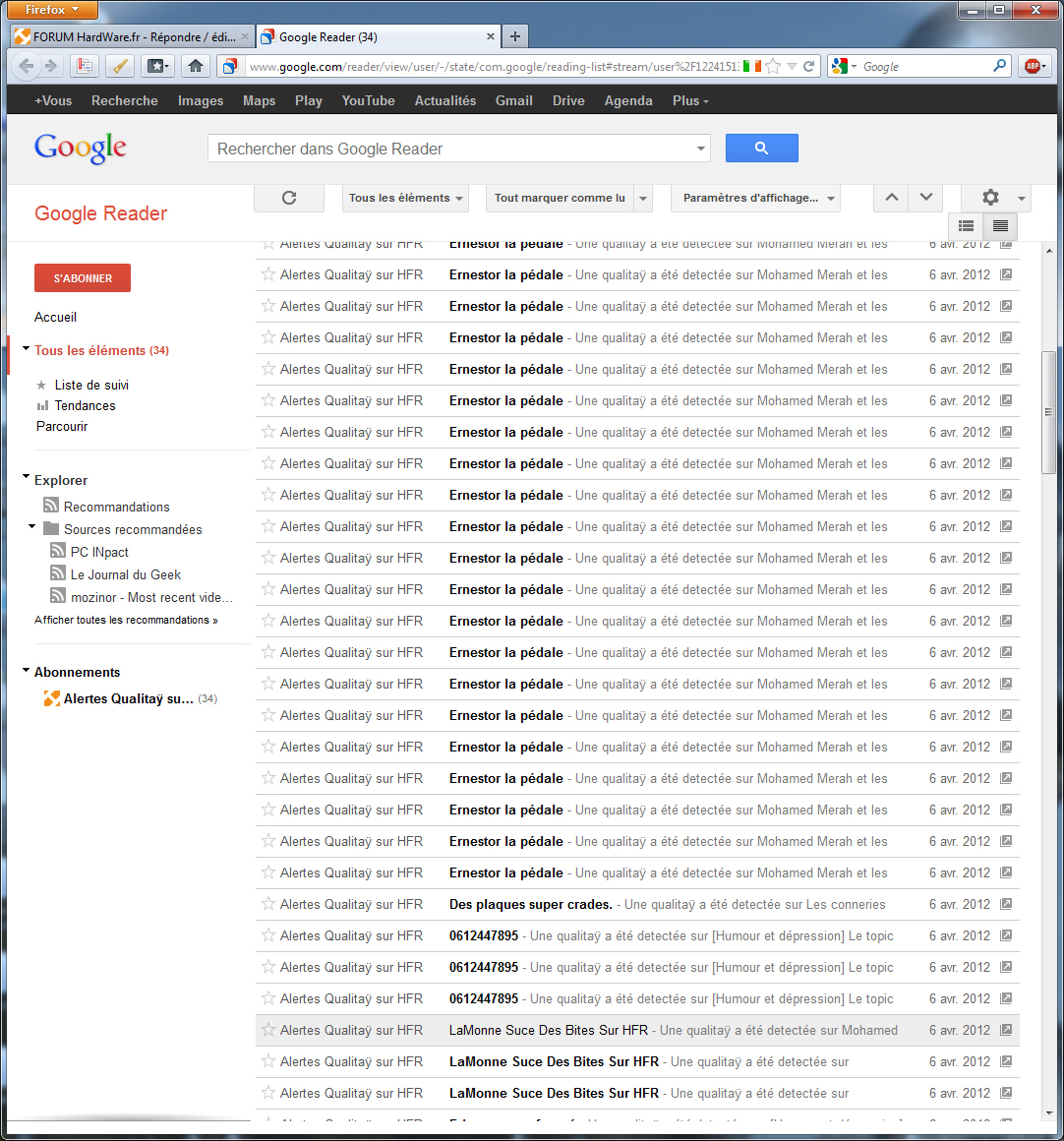Open Gmail from the Google bar
Image resolution: width=1064 pixels, height=1141 pixels.
pyautogui.click(x=514, y=100)
